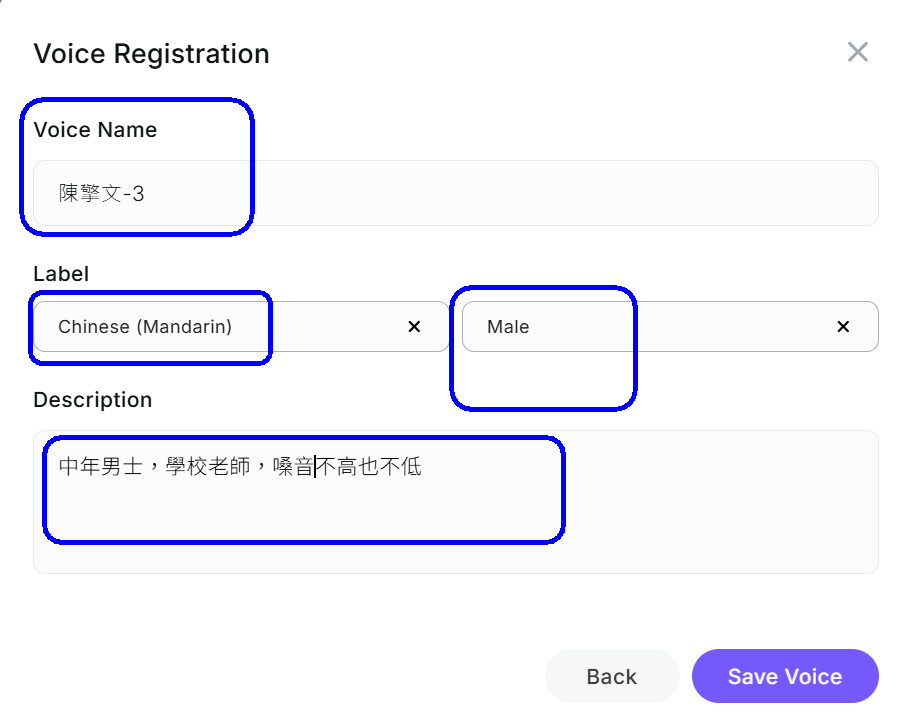The width and height of the screenshot is (904, 727).
Task: Click the "Voice Name" field label
Action: click(x=95, y=130)
